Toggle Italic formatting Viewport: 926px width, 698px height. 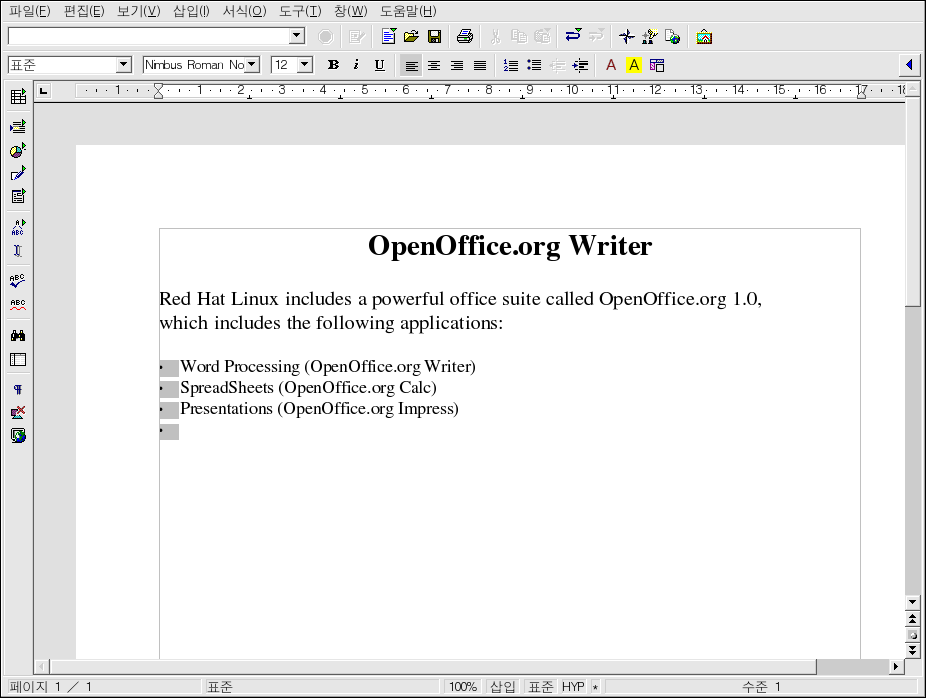pos(356,65)
